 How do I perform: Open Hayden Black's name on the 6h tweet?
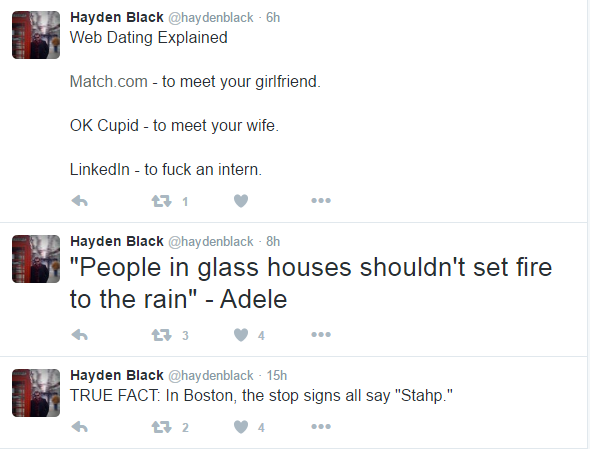[117, 17]
